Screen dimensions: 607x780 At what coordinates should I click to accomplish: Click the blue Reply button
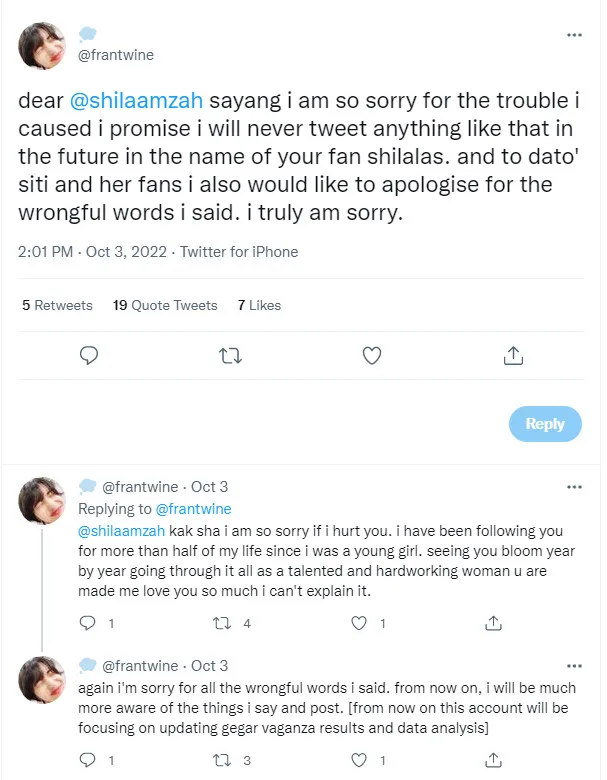point(544,424)
